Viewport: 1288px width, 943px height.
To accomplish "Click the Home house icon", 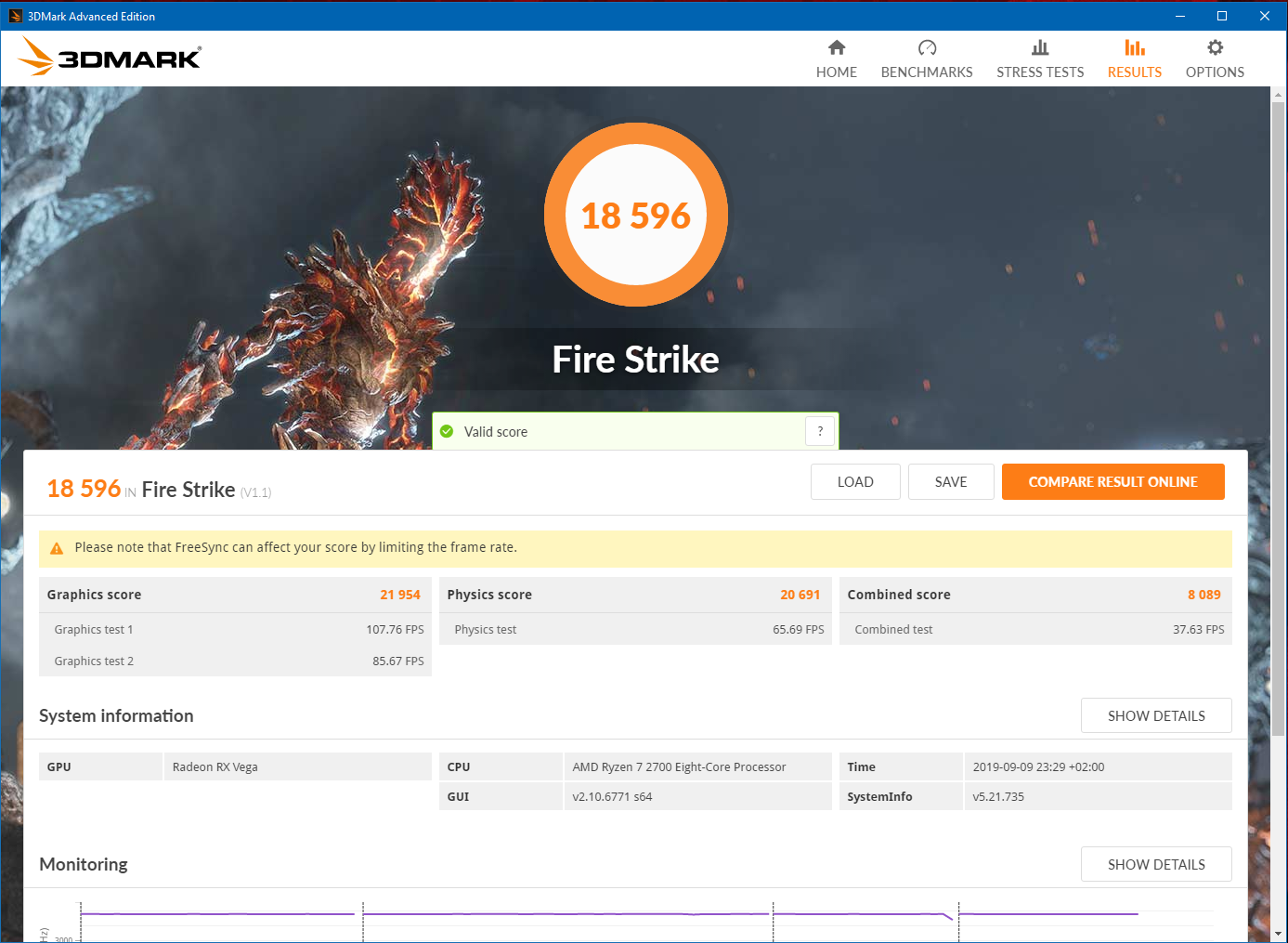I will (x=837, y=47).
